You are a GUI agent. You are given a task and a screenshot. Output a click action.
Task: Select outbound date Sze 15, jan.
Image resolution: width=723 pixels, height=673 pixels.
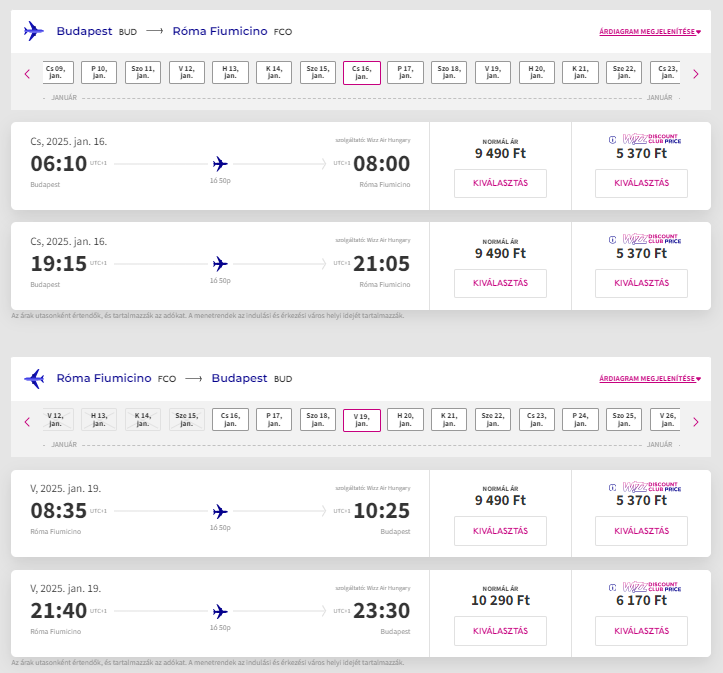click(x=318, y=72)
